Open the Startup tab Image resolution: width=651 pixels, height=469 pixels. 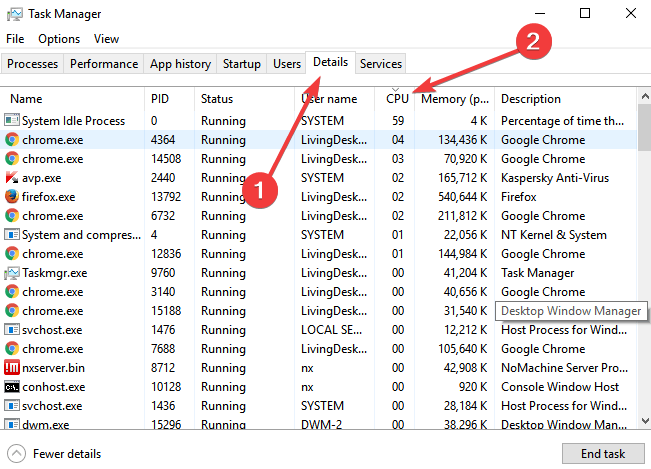click(x=242, y=64)
